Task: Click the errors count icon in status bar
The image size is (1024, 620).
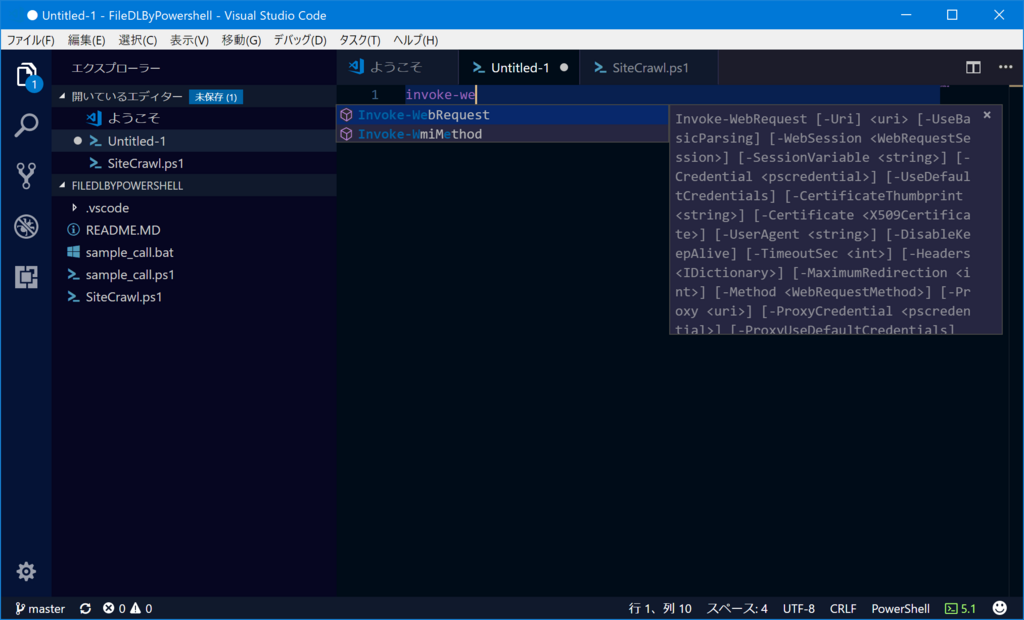Action: 108,608
